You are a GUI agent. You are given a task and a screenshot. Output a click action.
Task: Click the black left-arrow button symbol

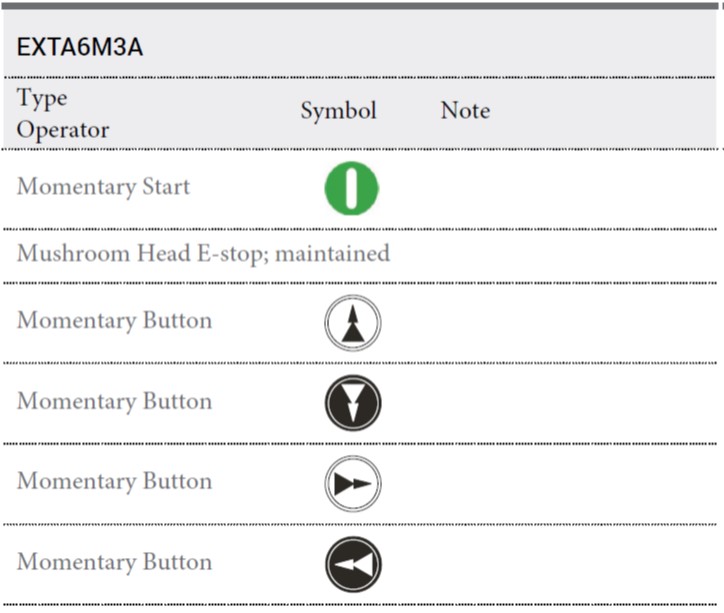[x=353, y=564]
